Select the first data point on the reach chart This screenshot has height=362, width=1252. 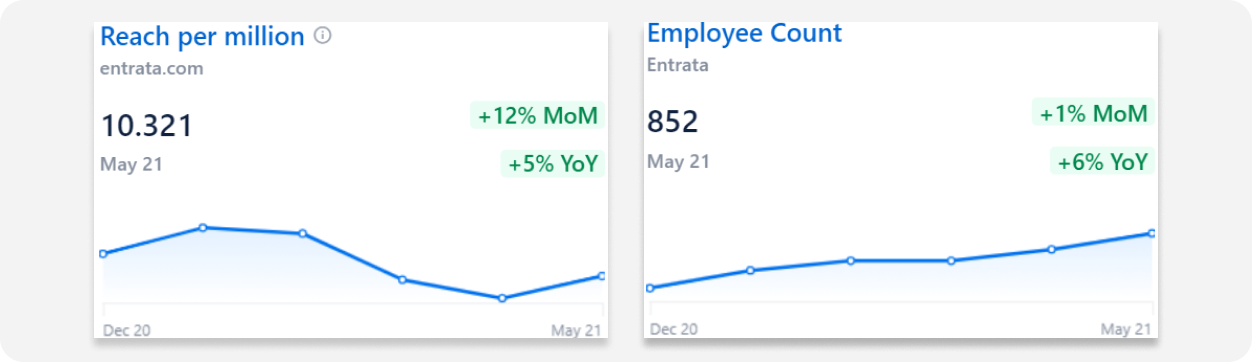point(103,254)
